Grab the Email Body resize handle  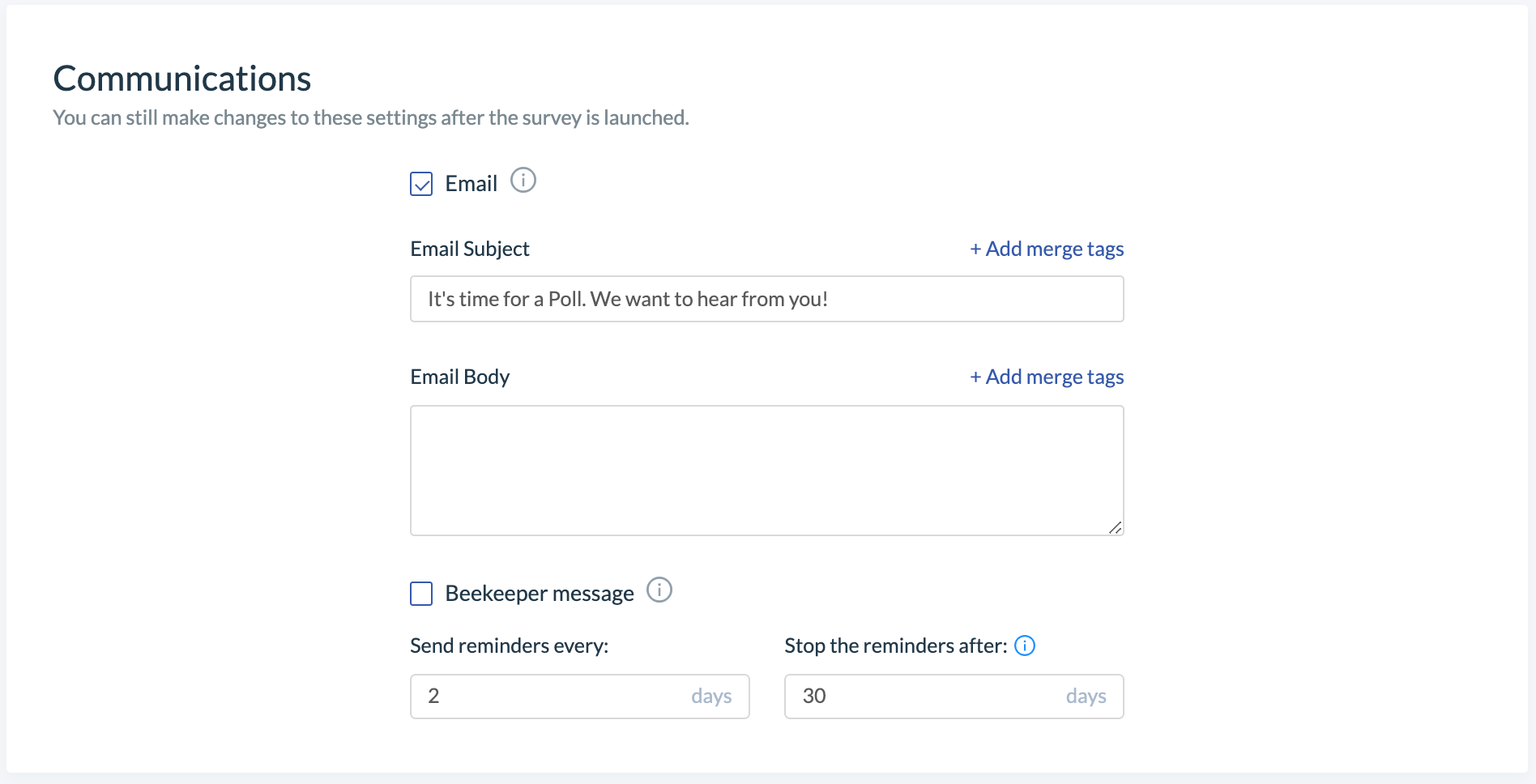point(1116,527)
